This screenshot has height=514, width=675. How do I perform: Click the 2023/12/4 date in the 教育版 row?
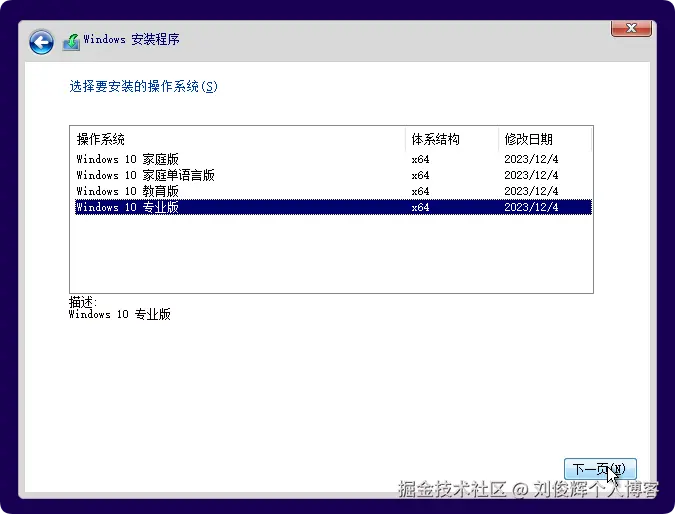531,191
